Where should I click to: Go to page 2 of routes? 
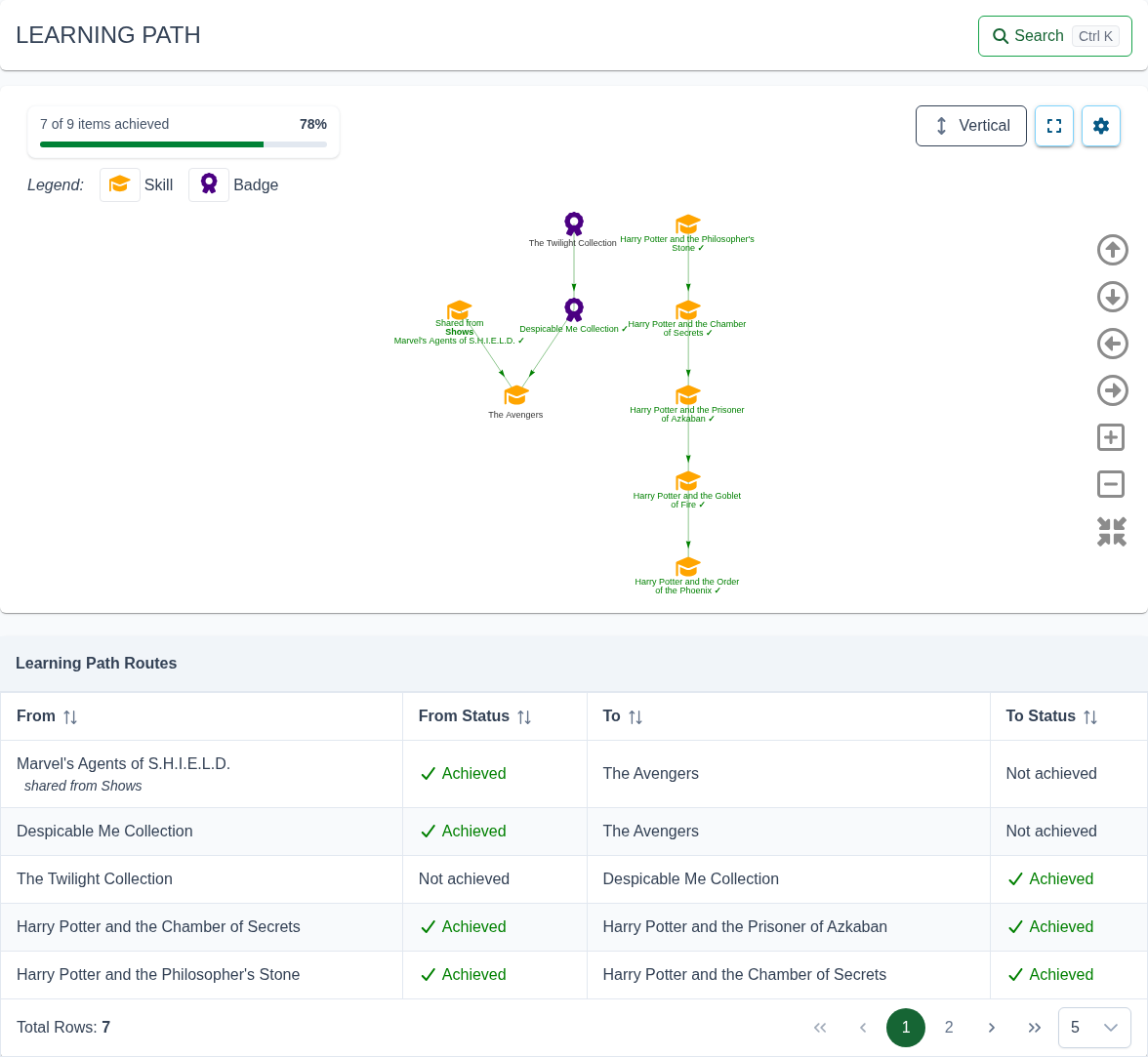[949, 1027]
